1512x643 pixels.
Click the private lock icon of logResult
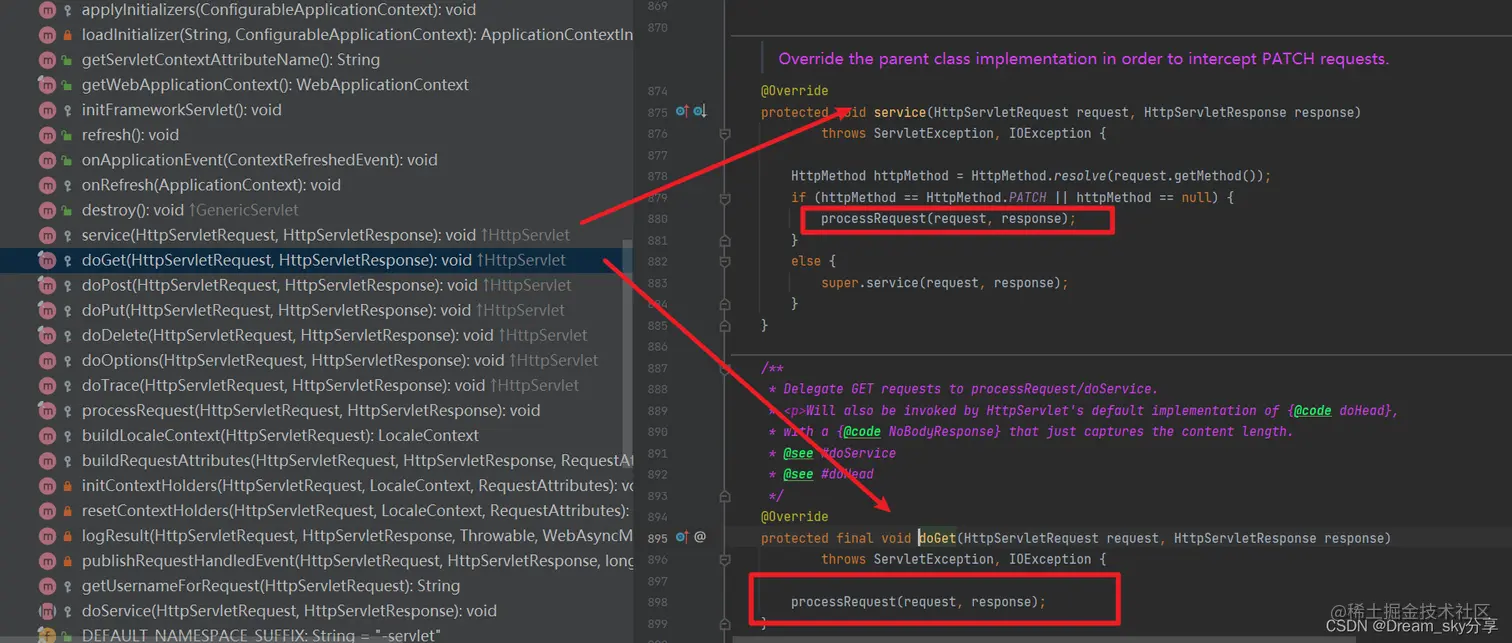click(68, 536)
